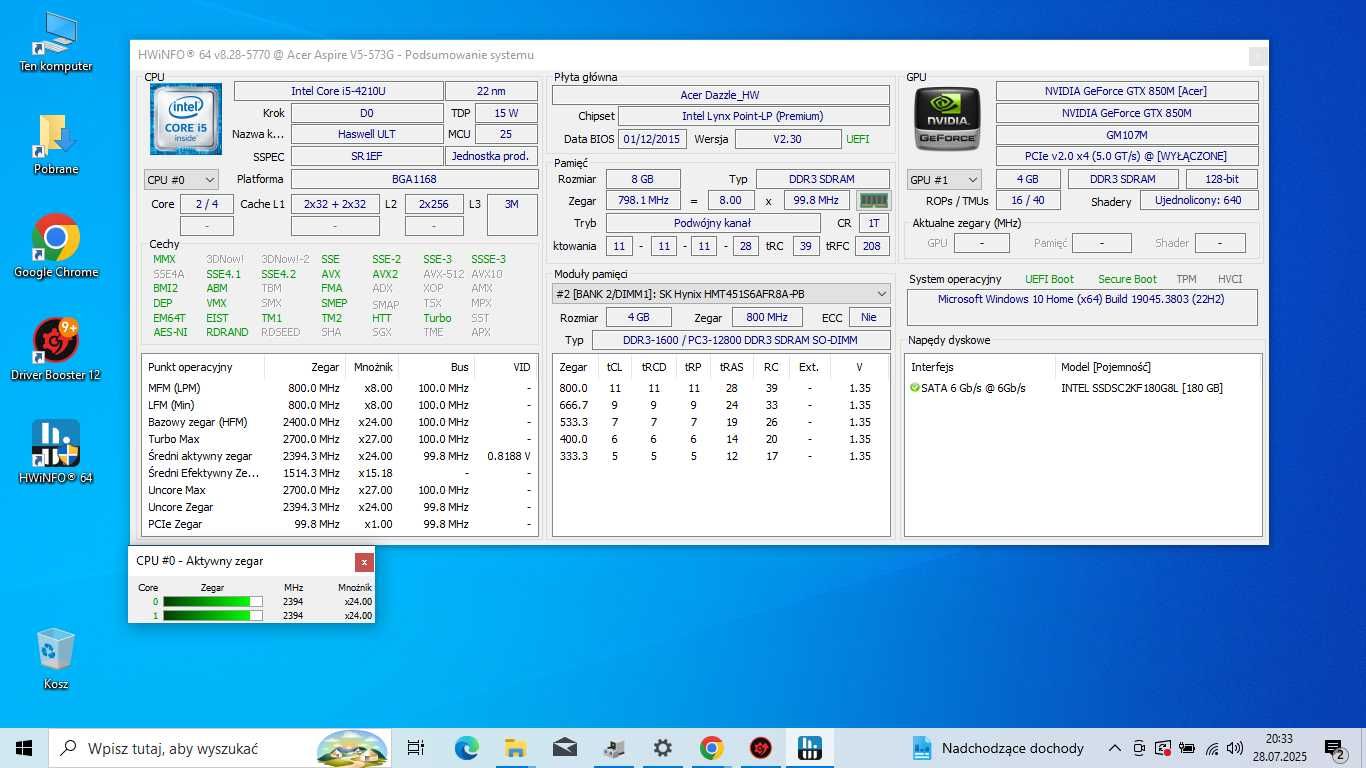Open the GPU #1 selector dropdown
The width and height of the screenshot is (1366, 768).
pos(944,180)
